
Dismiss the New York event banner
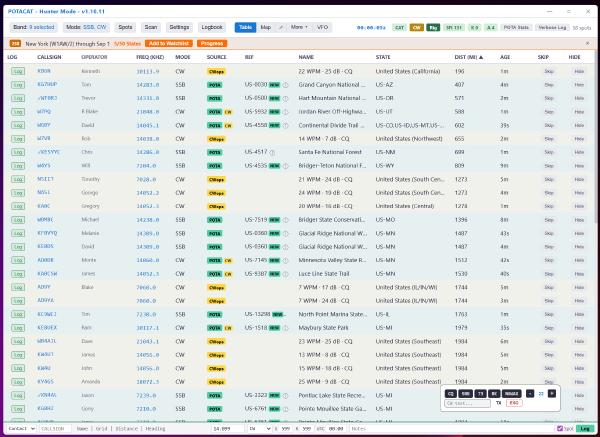587,44
